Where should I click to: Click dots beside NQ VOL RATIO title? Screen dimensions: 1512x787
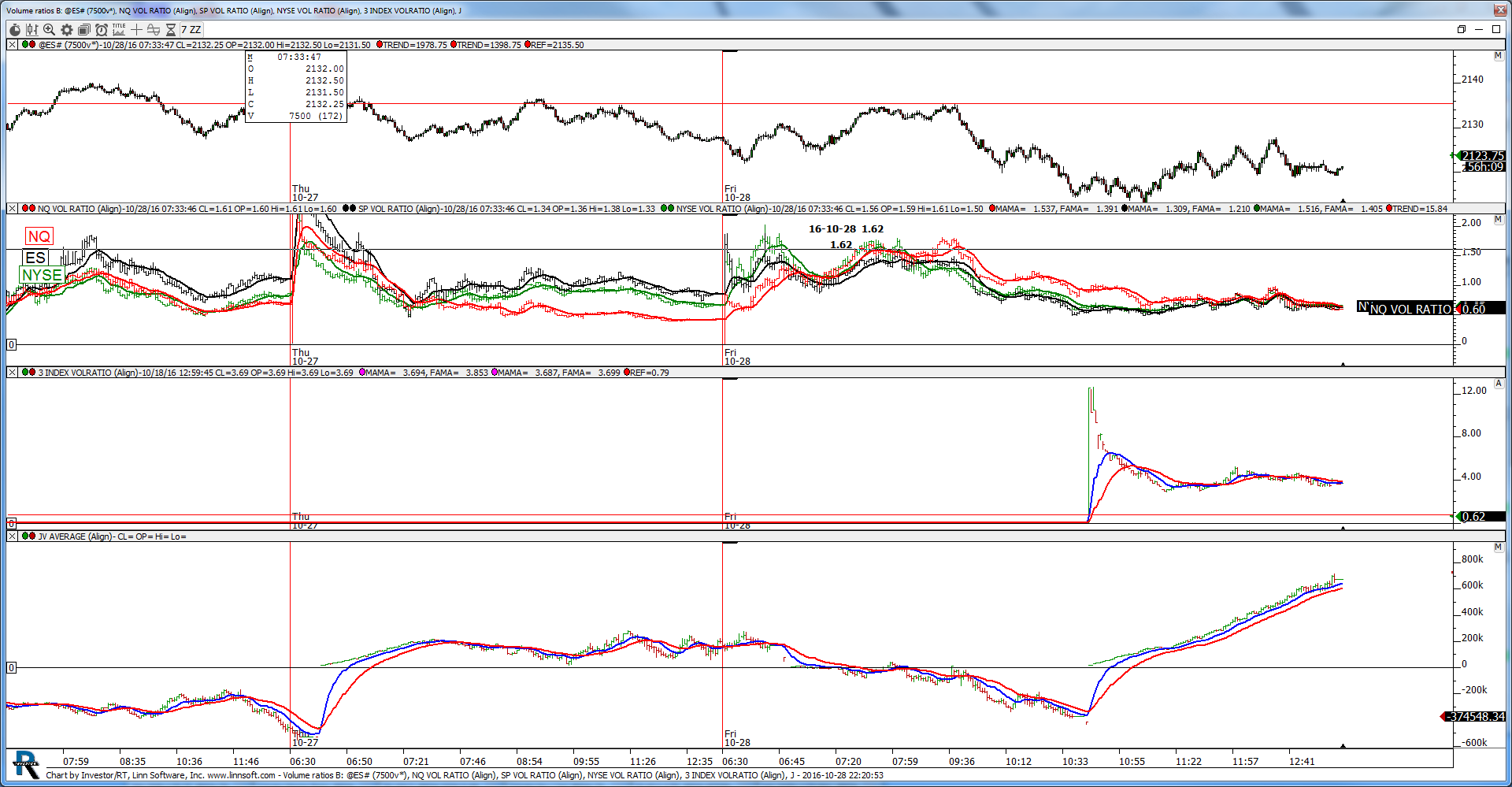coord(28,209)
